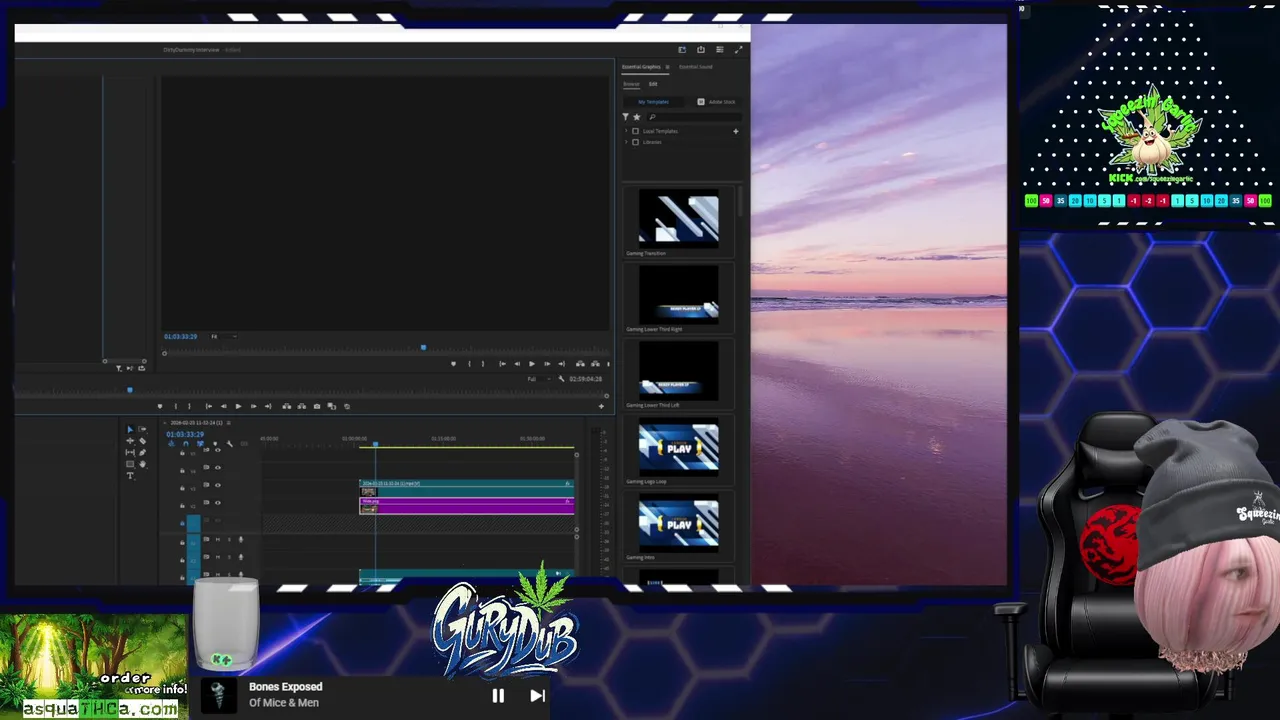The height and width of the screenshot is (720, 1280).
Task: Select the Track Select Forward tool
Action: (142, 429)
